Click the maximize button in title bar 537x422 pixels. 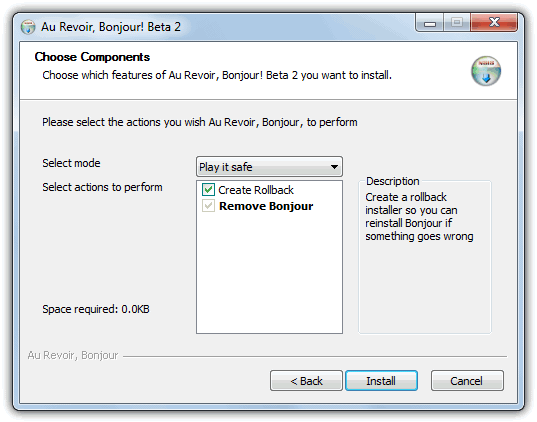[x=457, y=23]
